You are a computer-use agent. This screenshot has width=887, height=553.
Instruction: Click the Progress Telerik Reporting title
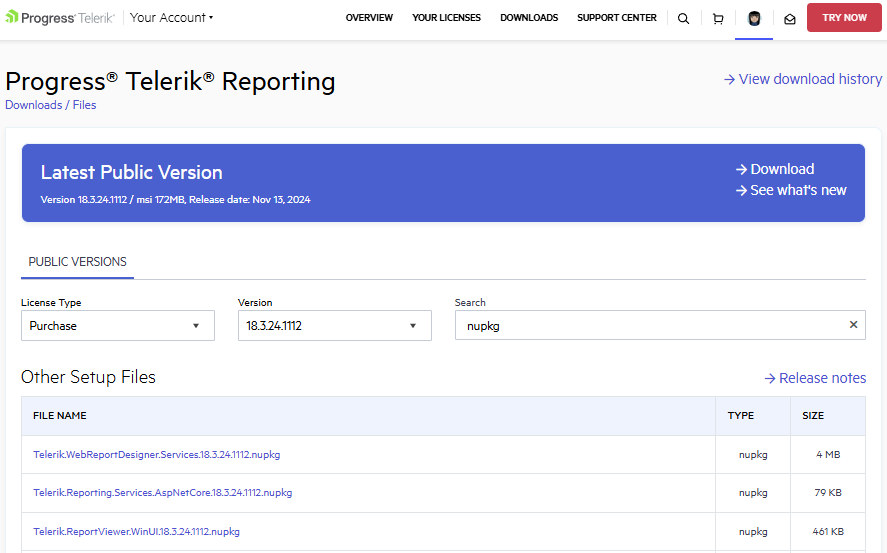[170, 81]
